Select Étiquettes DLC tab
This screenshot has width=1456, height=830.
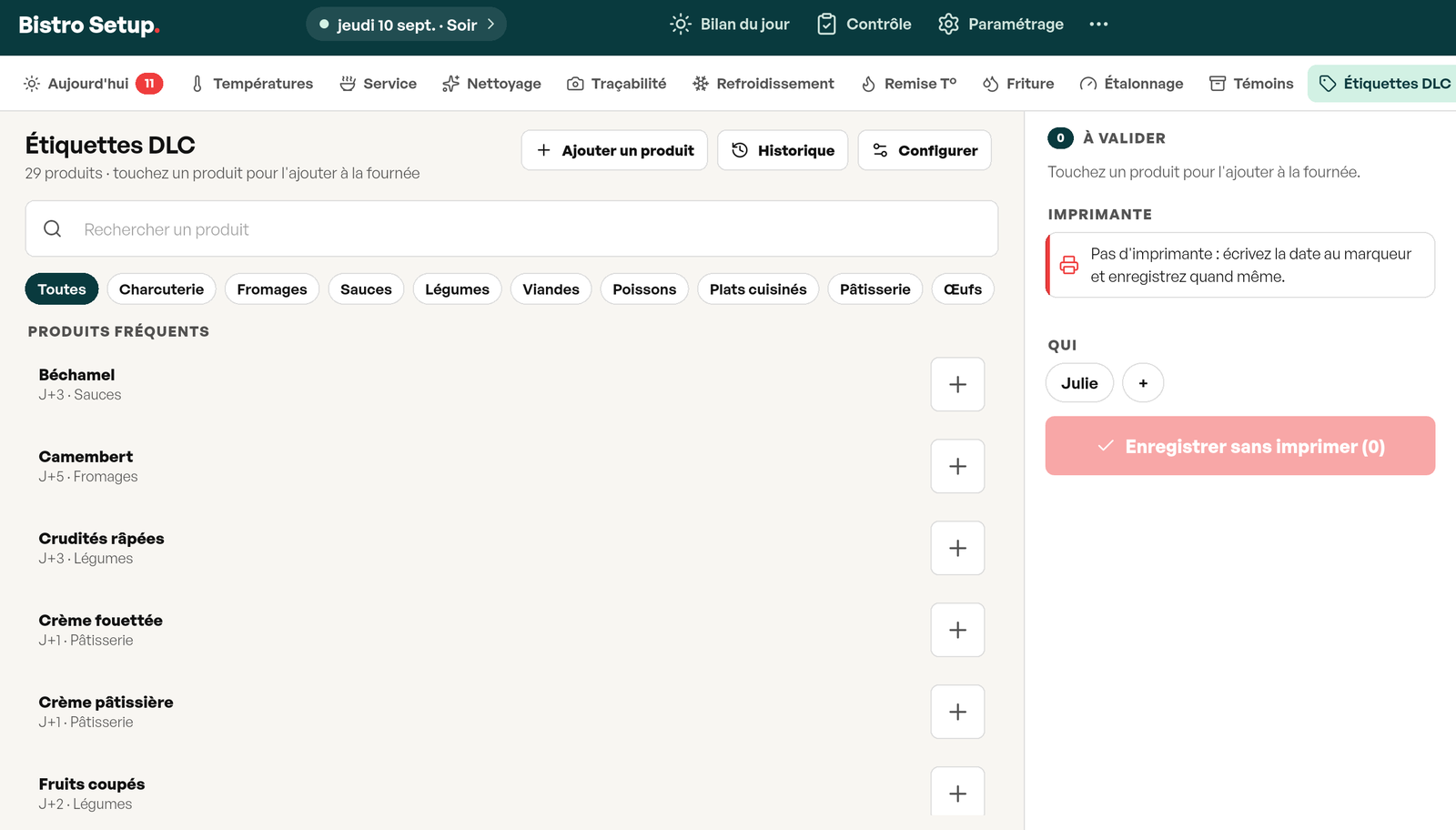coord(1384,84)
